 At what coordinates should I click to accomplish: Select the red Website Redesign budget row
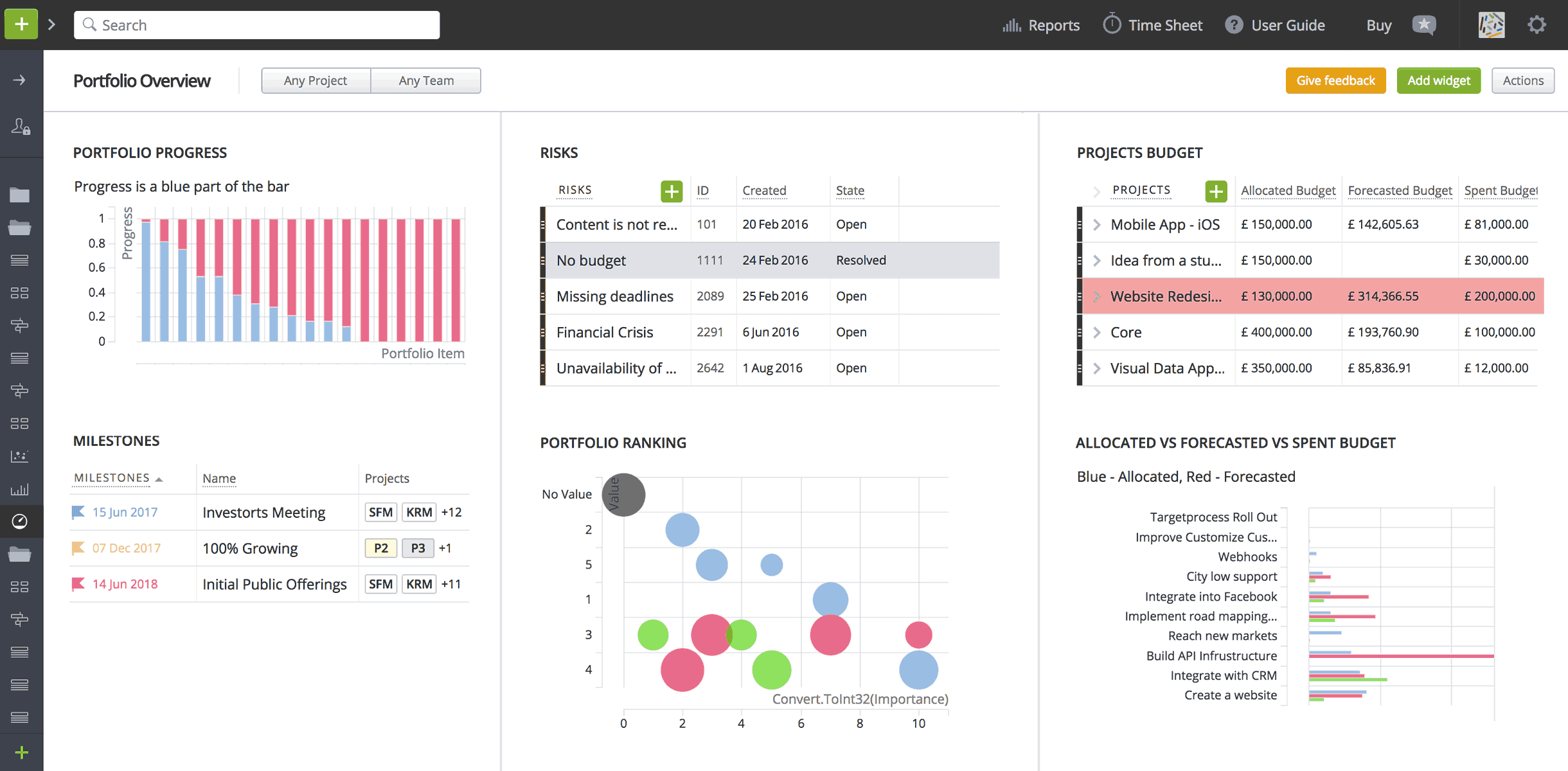coord(1285,296)
